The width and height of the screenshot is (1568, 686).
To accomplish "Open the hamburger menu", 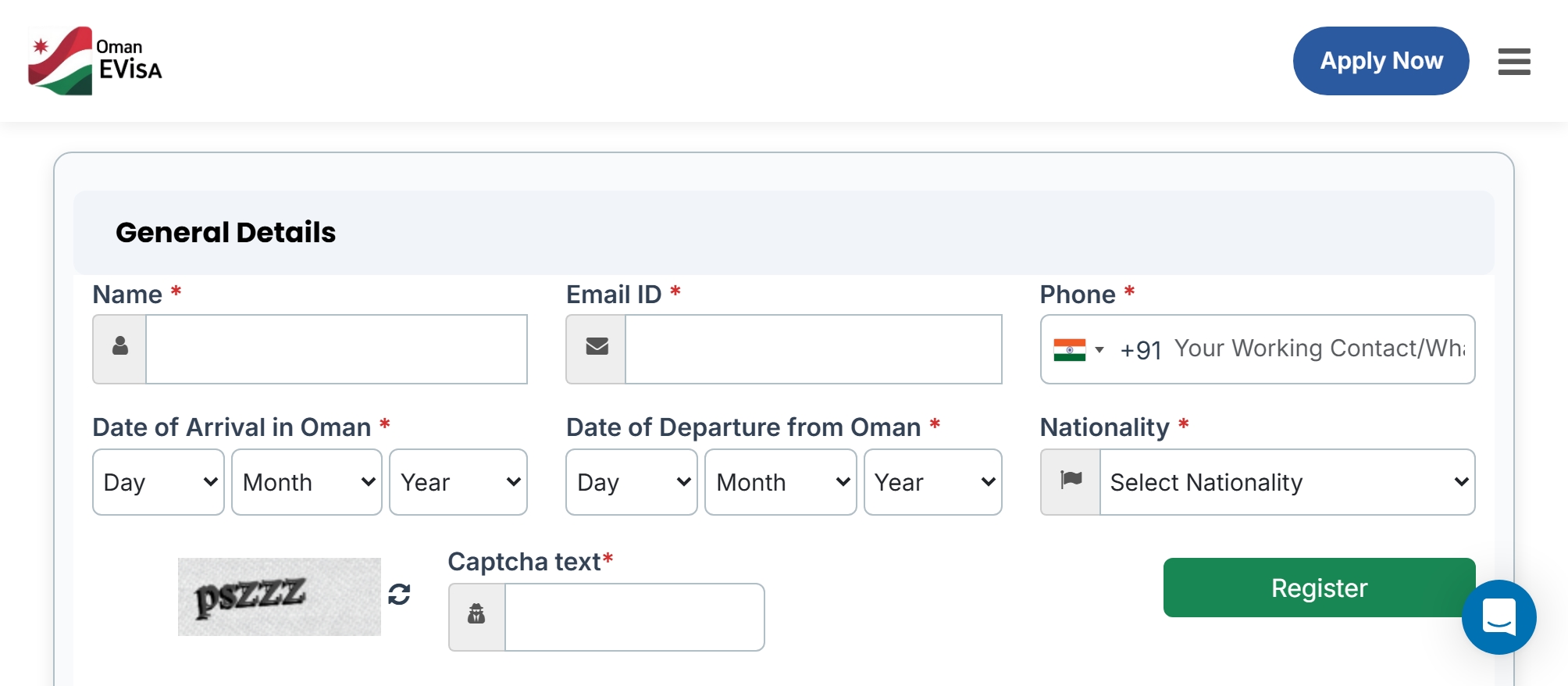I will point(1513,61).
